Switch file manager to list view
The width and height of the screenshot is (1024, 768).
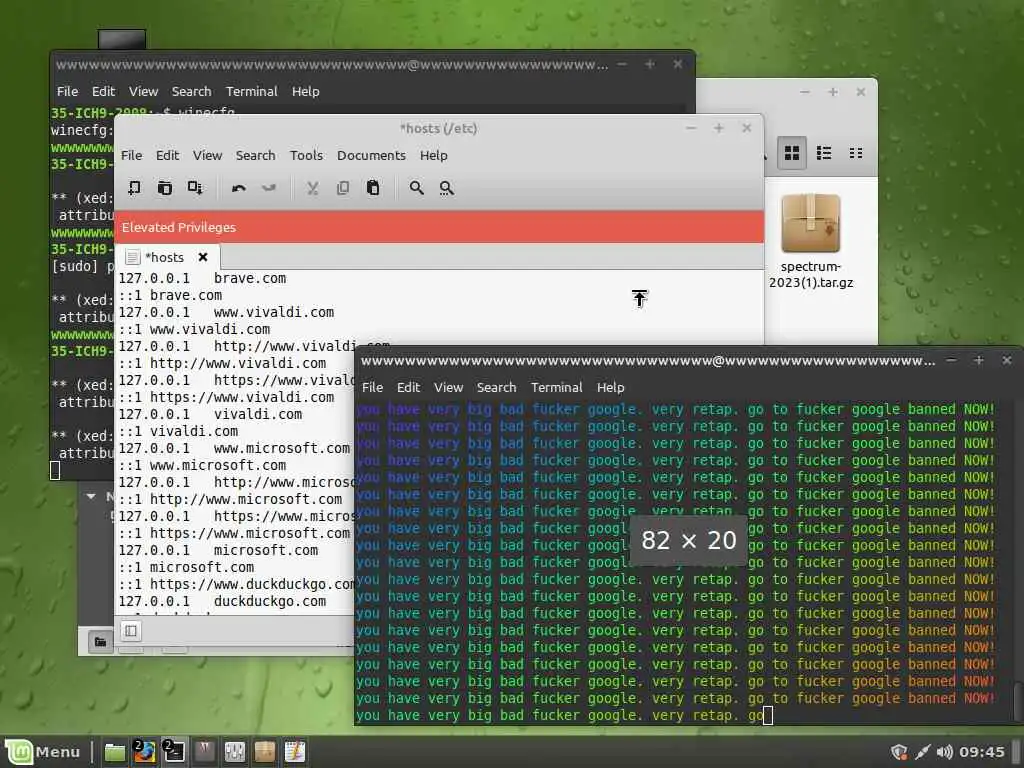pyautogui.click(x=824, y=153)
